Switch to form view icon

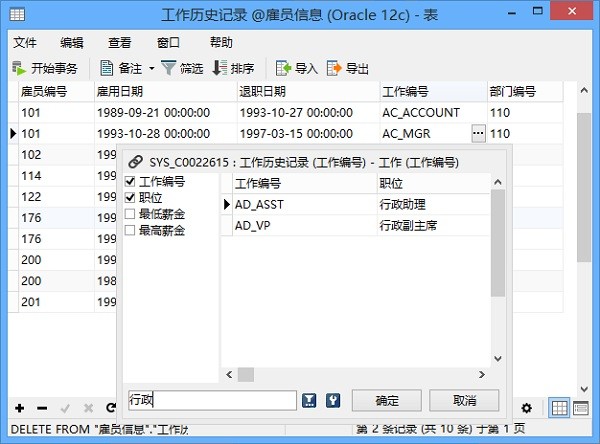[581, 408]
